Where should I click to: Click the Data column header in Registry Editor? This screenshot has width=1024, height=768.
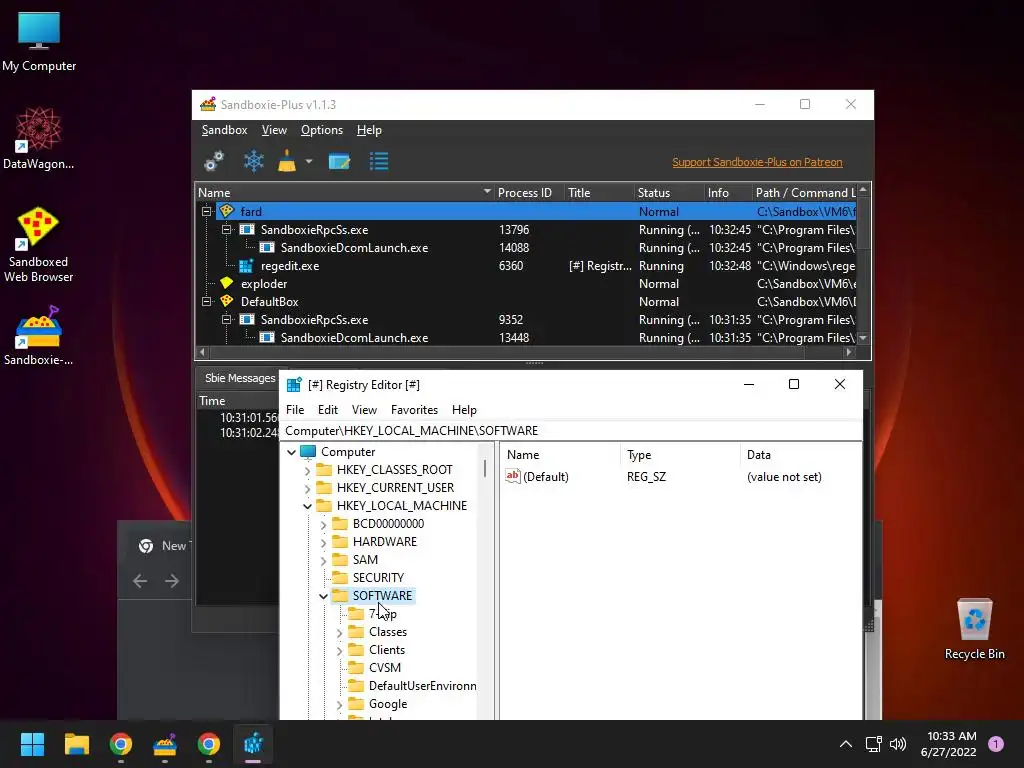click(801, 455)
